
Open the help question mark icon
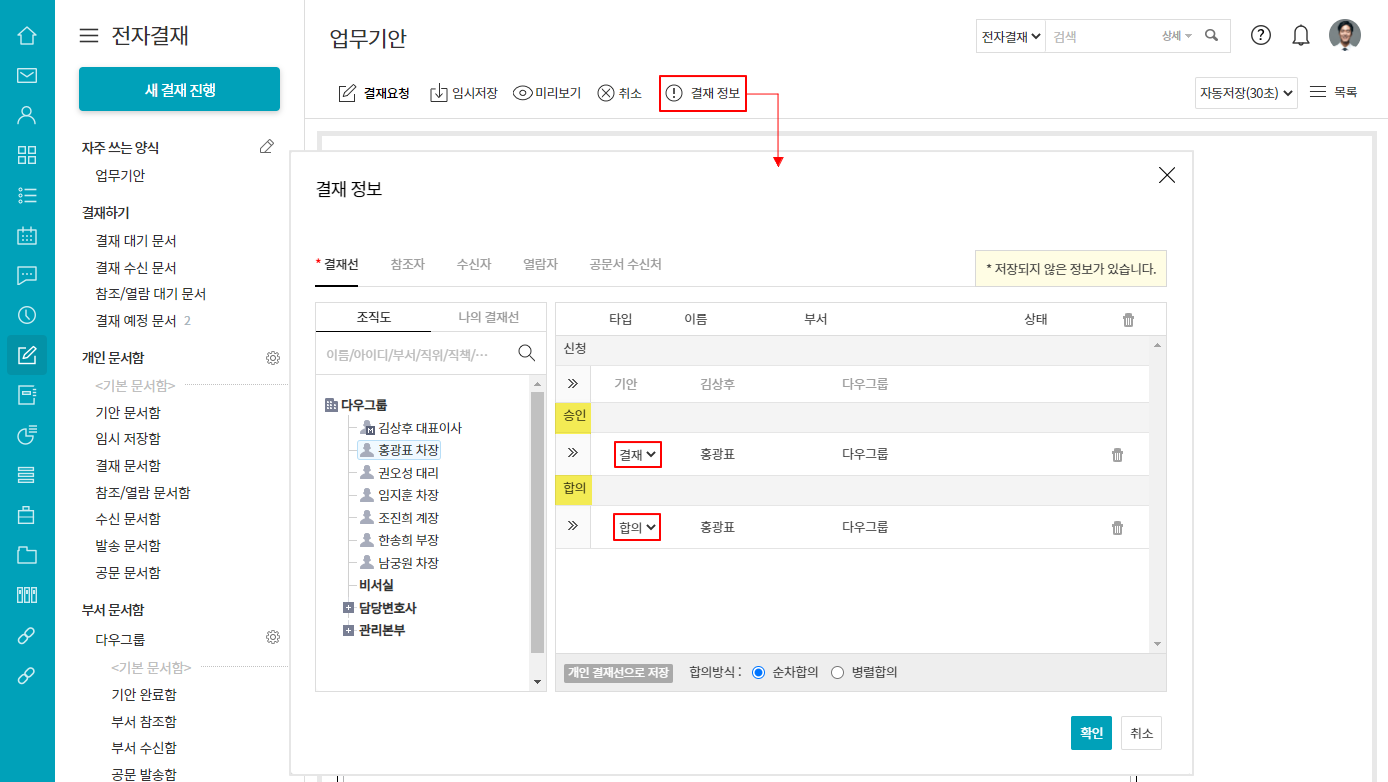[x=1261, y=36]
